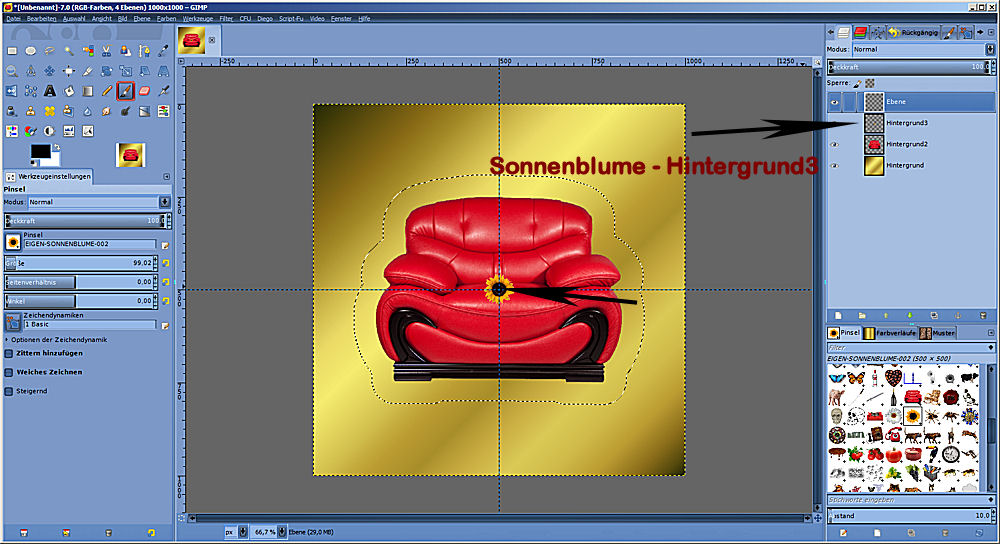Activate the Scissors Select tool
The image size is (1000, 544).
tap(107, 50)
